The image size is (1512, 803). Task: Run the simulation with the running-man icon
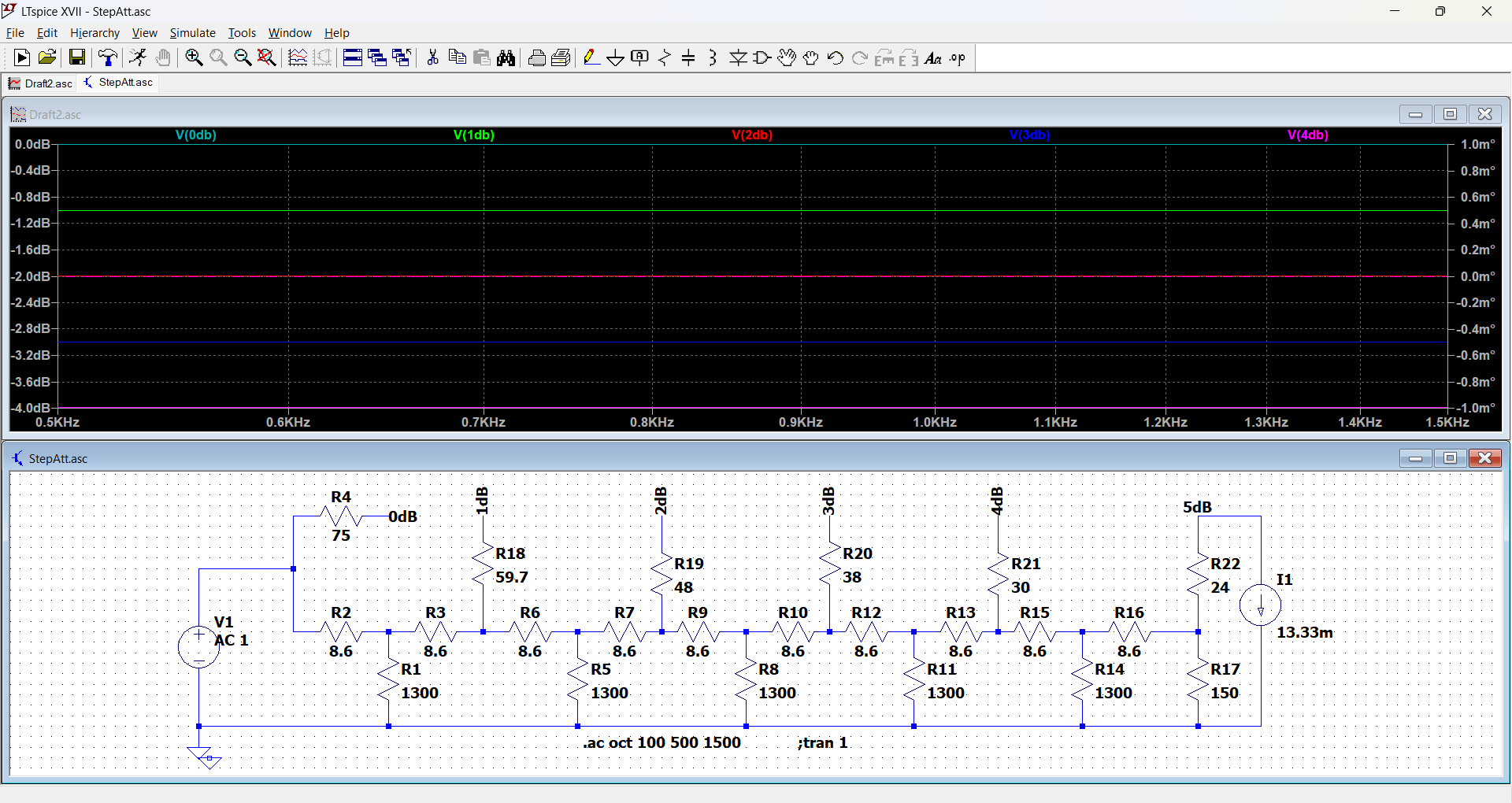[x=138, y=57]
